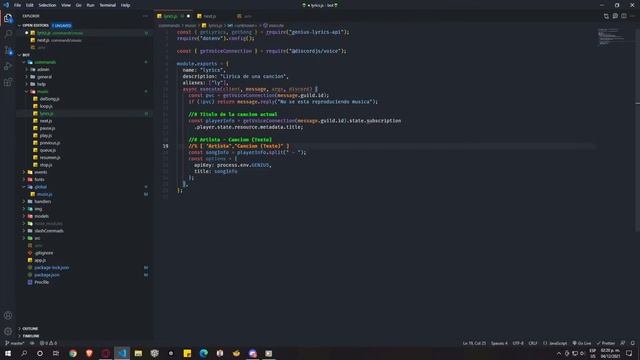
Task: Click the VS Code taskbar icon
Action: 122,353
